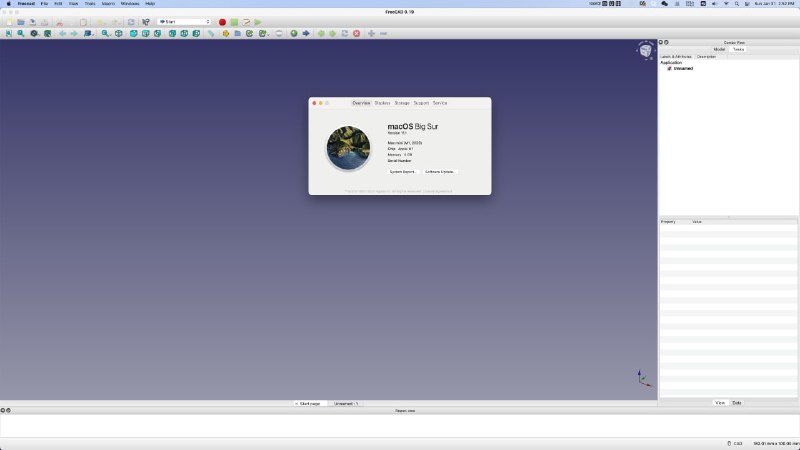Image resolution: width=800 pixels, height=450 pixels.
Task: Click the Software Update button
Action: point(440,172)
